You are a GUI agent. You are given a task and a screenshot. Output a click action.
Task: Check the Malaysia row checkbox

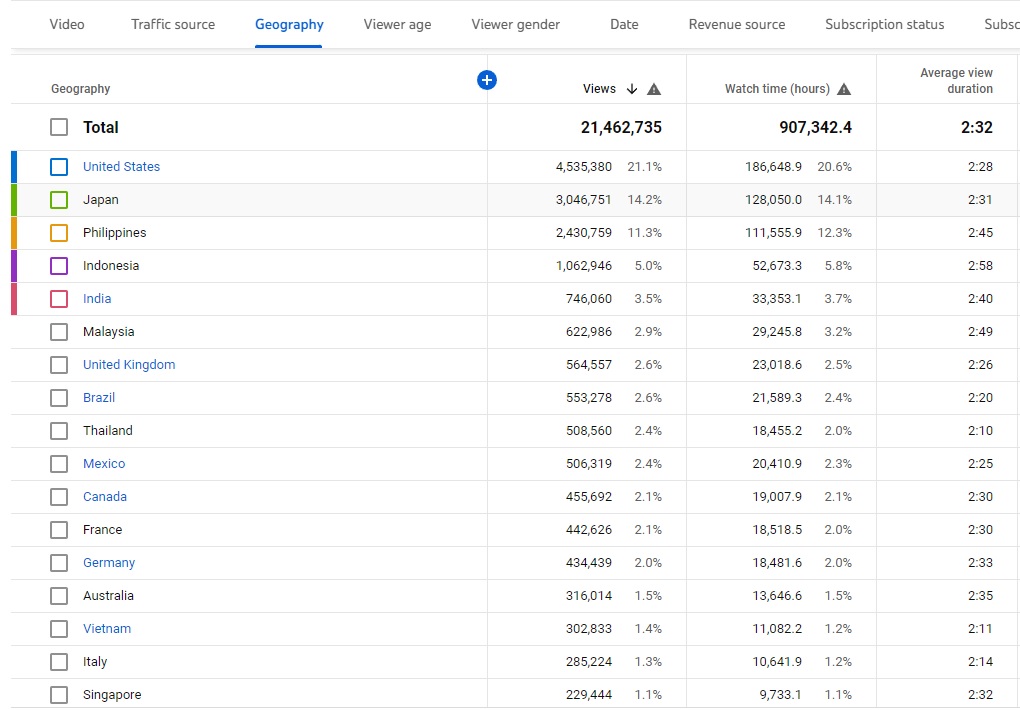59,332
